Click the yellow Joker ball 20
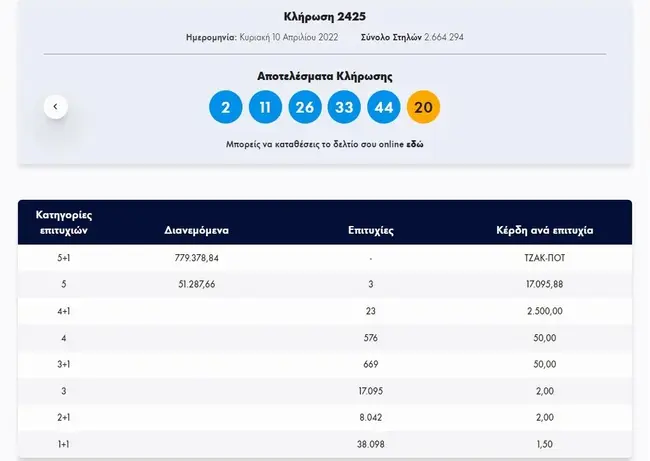 point(423,107)
